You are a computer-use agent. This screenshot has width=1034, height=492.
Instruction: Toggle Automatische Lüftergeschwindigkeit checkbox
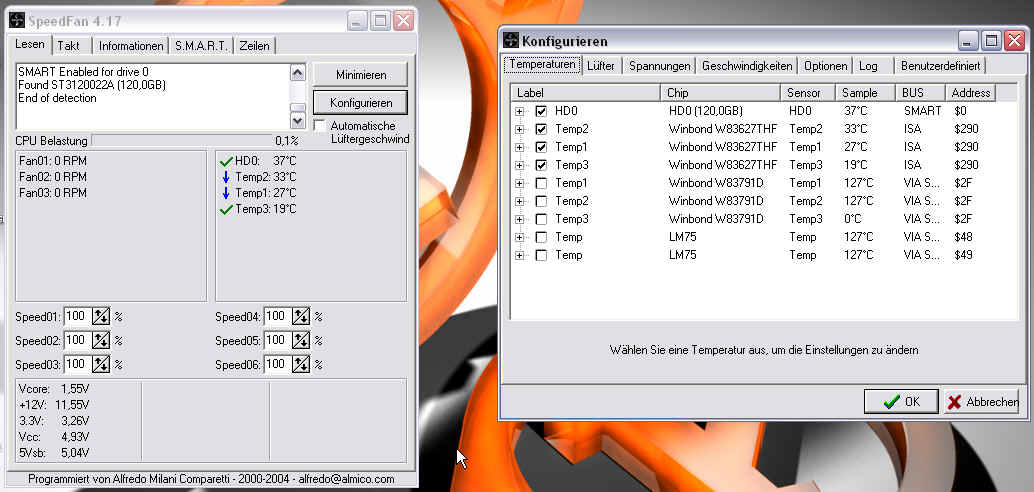click(320, 125)
